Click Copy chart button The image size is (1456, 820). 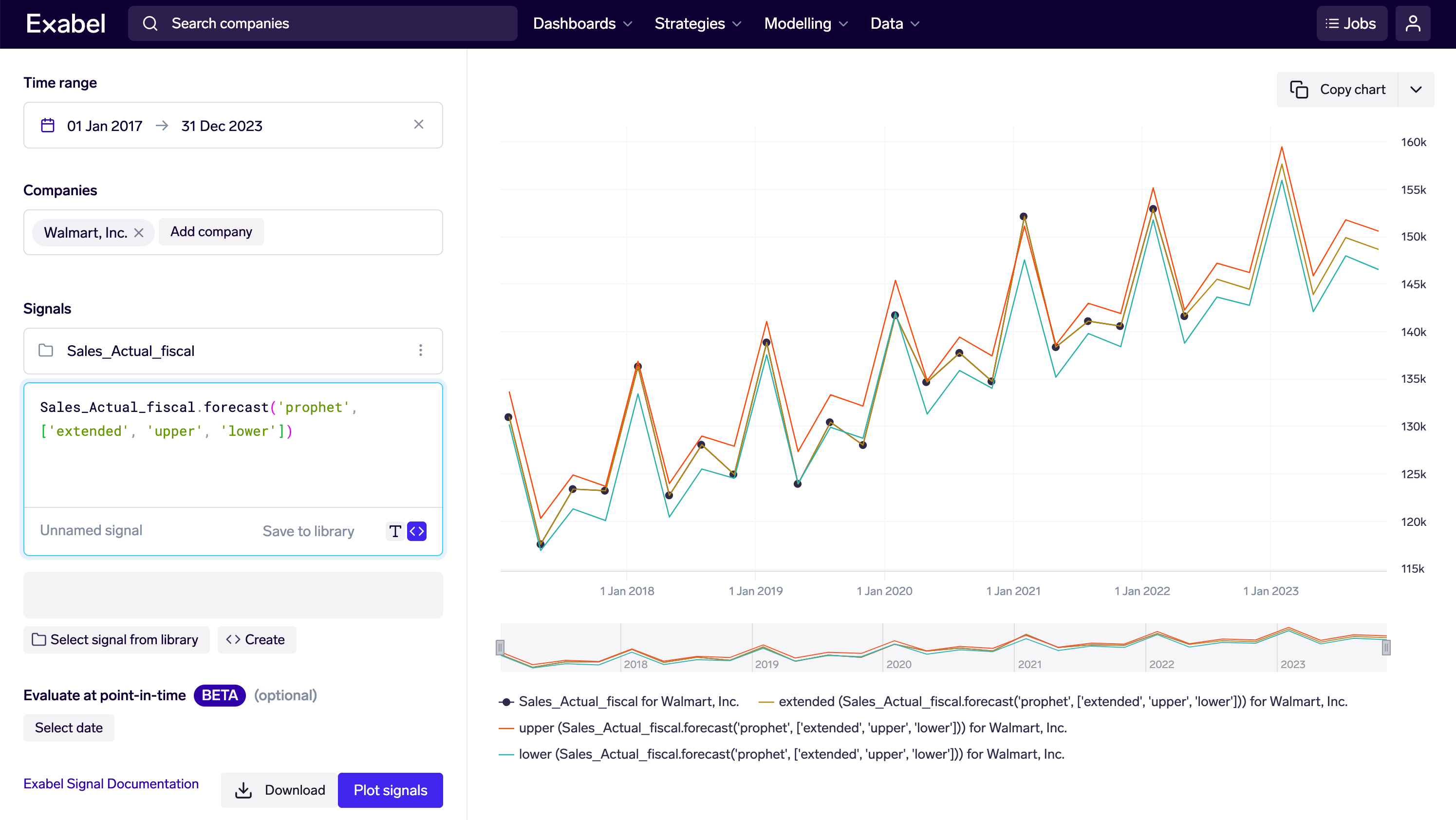coord(1337,89)
